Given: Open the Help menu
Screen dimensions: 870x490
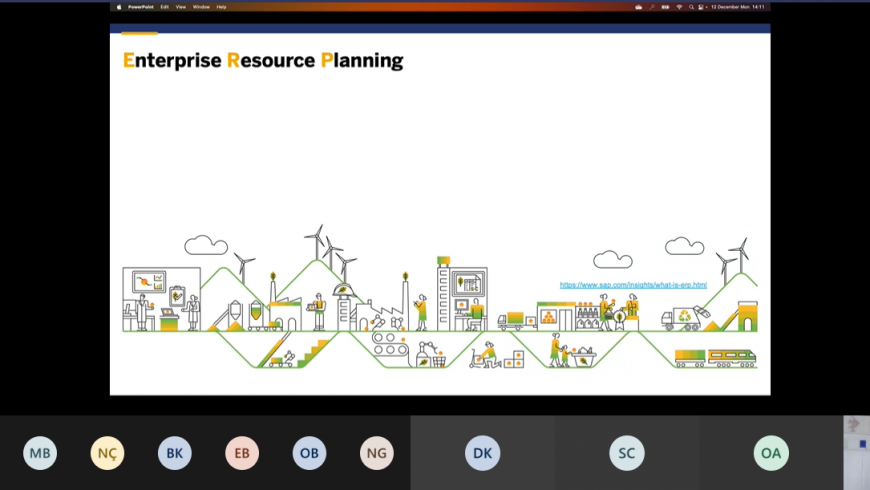Looking at the screenshot, I should point(221,6).
